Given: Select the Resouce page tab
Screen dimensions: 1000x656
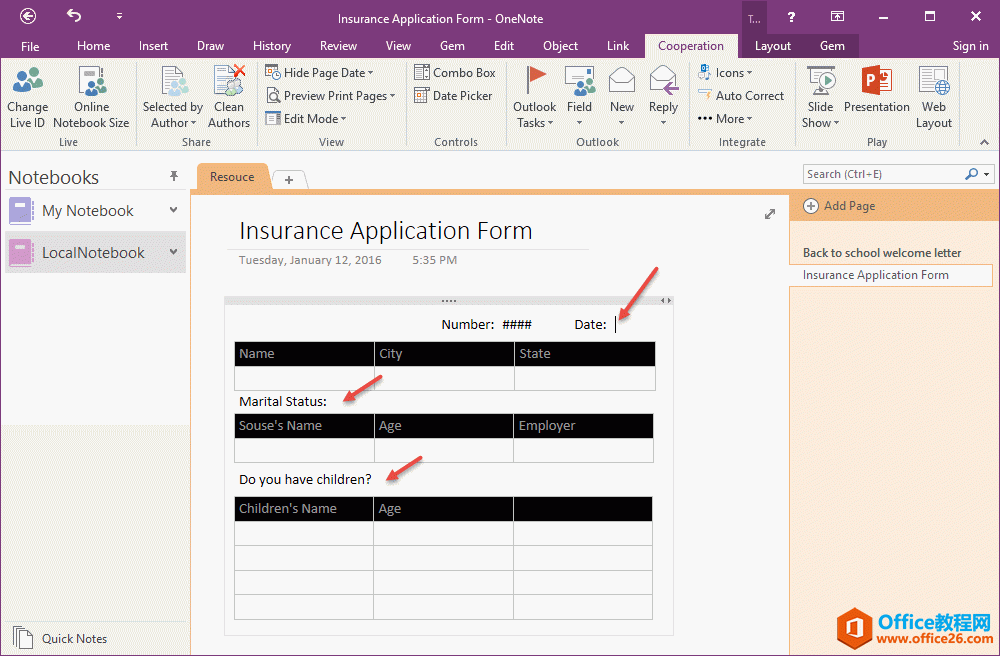Looking at the screenshot, I should click(232, 177).
